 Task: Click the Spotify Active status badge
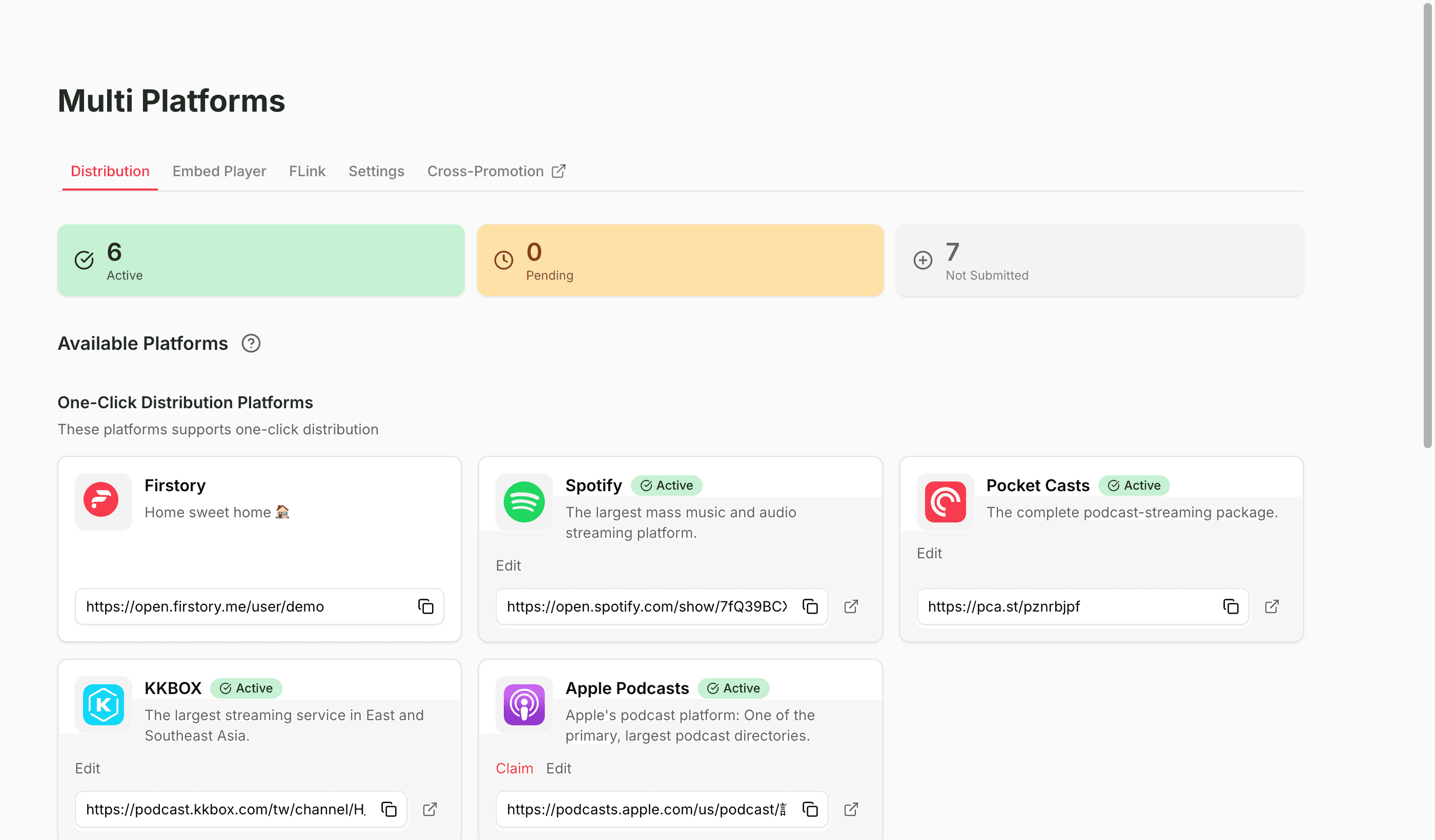pos(666,486)
